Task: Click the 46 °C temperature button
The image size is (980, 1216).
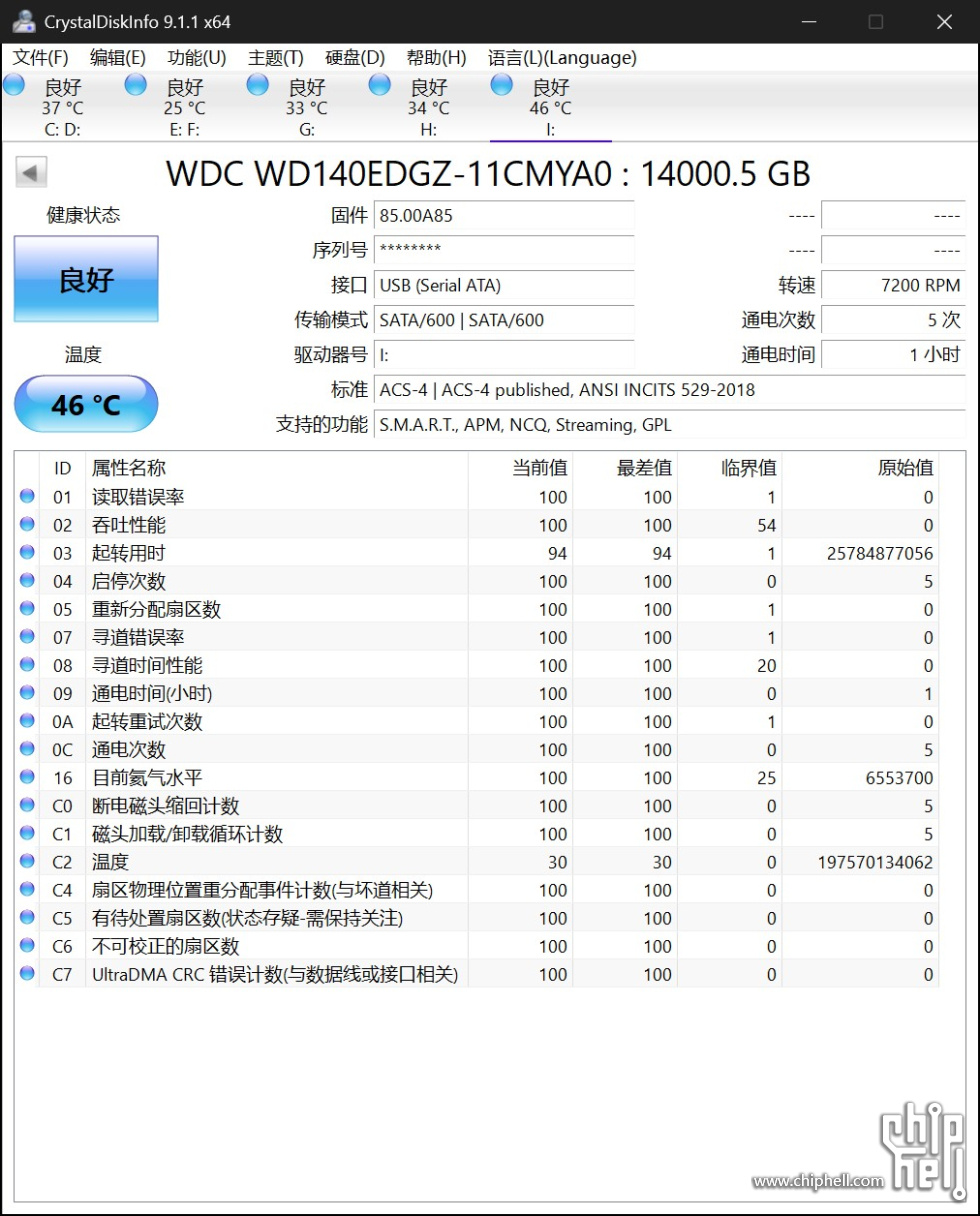Action: tap(86, 404)
